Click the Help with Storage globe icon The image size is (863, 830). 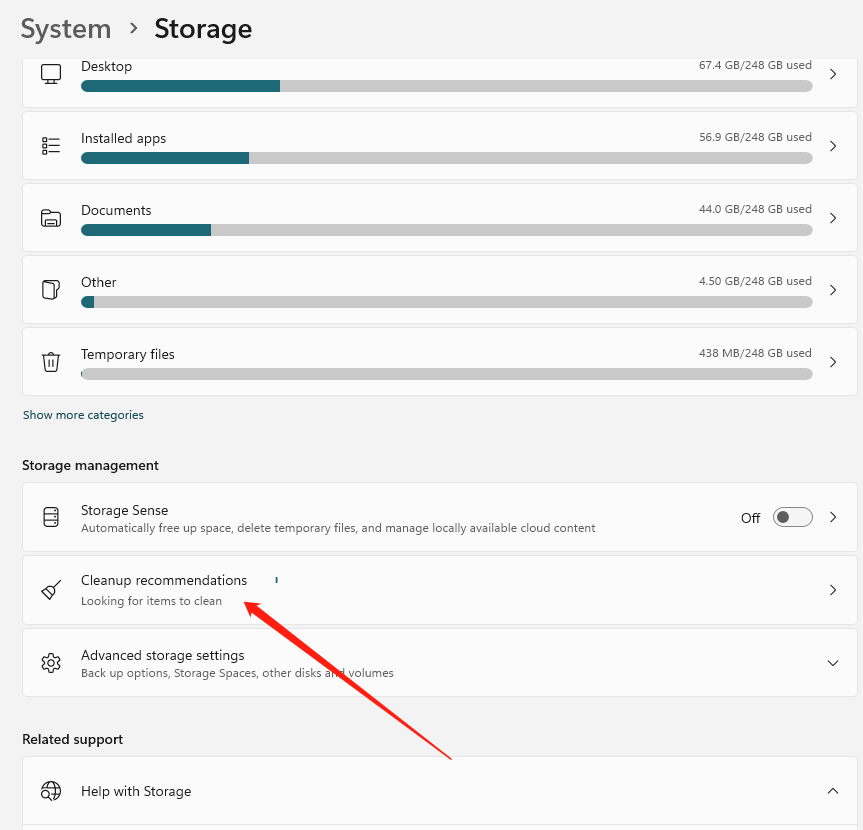tap(51, 791)
